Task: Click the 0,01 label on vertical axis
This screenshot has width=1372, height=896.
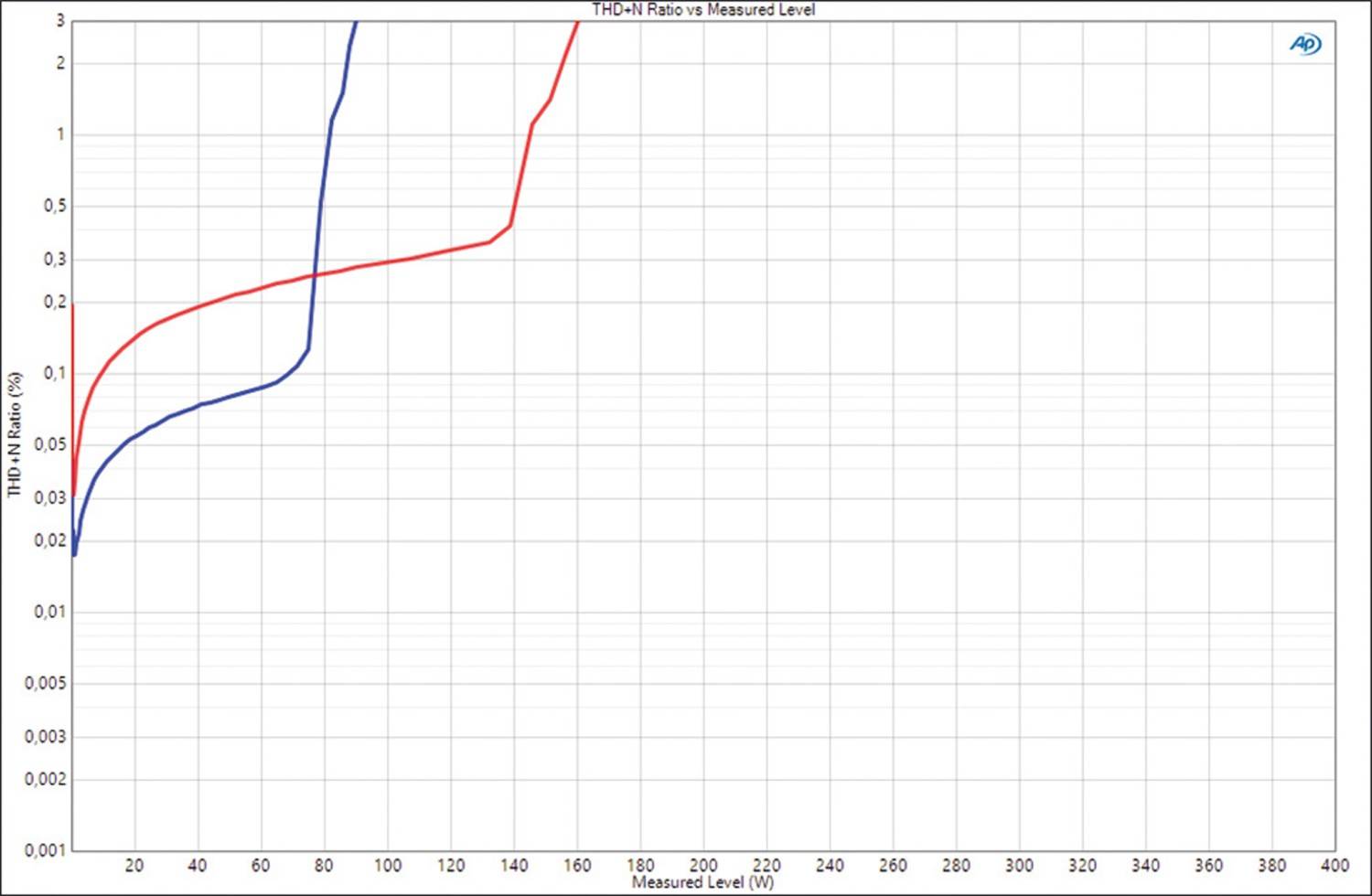Action: click(49, 612)
